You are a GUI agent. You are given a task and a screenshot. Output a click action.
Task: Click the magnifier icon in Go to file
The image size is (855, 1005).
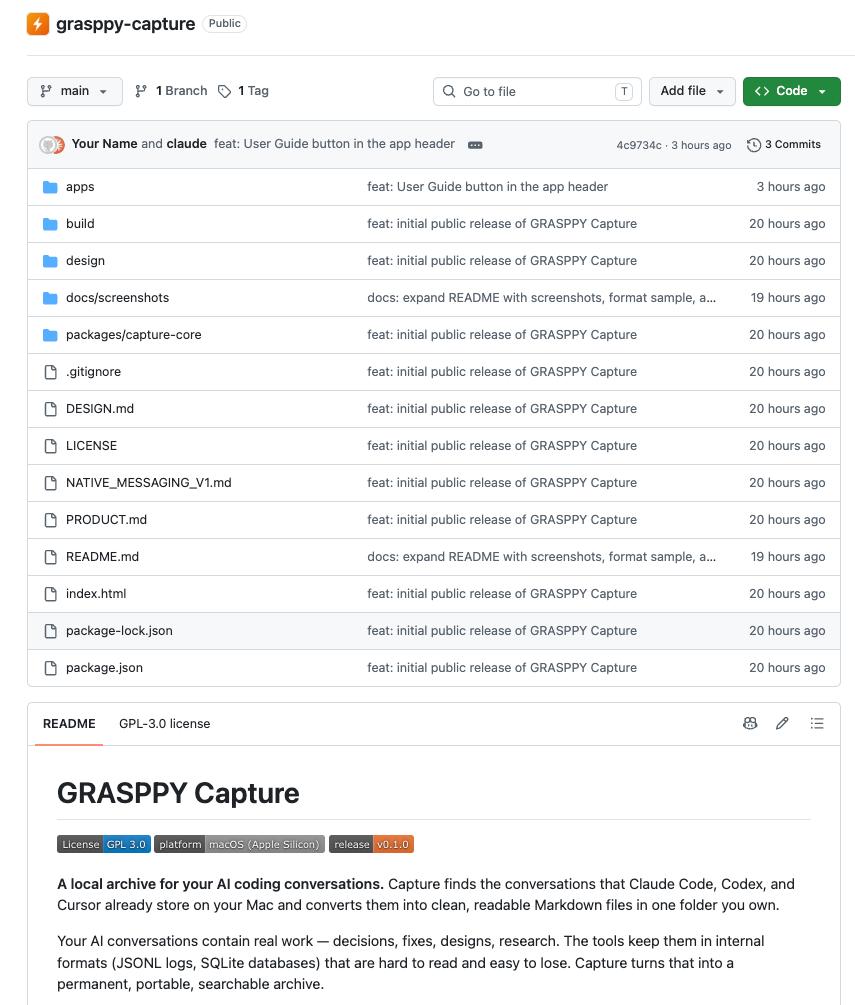click(x=449, y=91)
